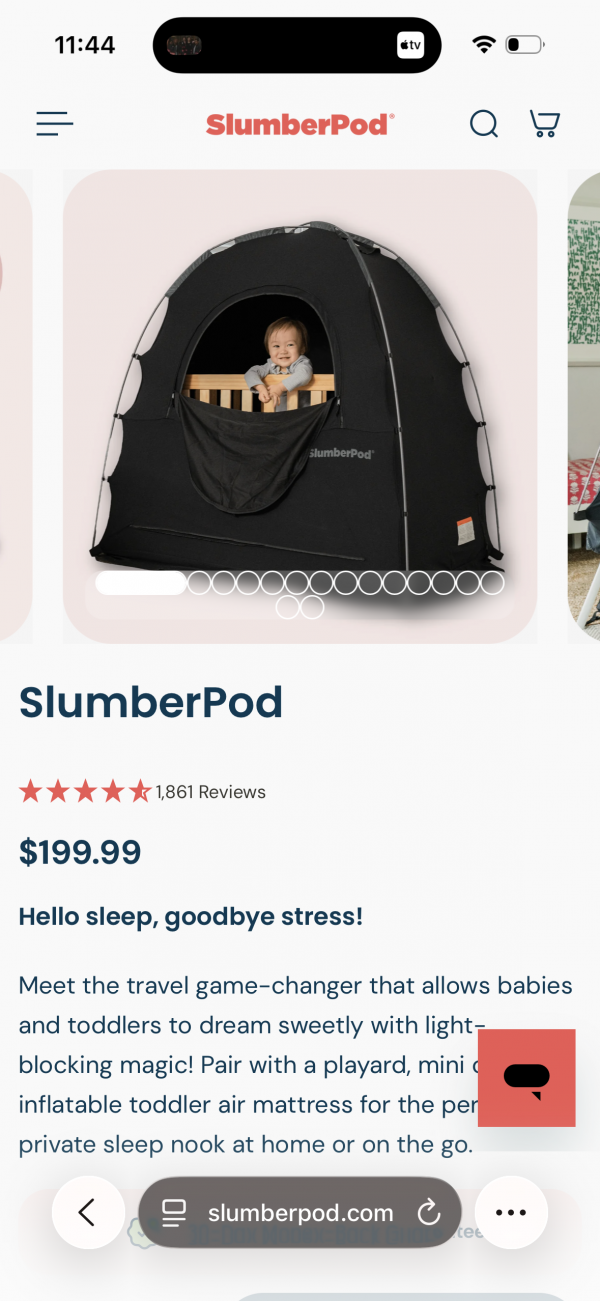Tap the tabs icon beside slumberpod.com

[174, 1214]
